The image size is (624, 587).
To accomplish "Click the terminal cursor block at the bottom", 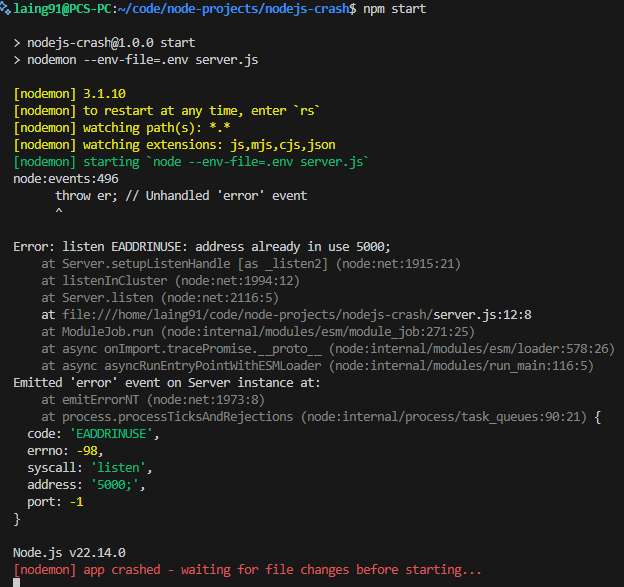I will click(x=16, y=583).
